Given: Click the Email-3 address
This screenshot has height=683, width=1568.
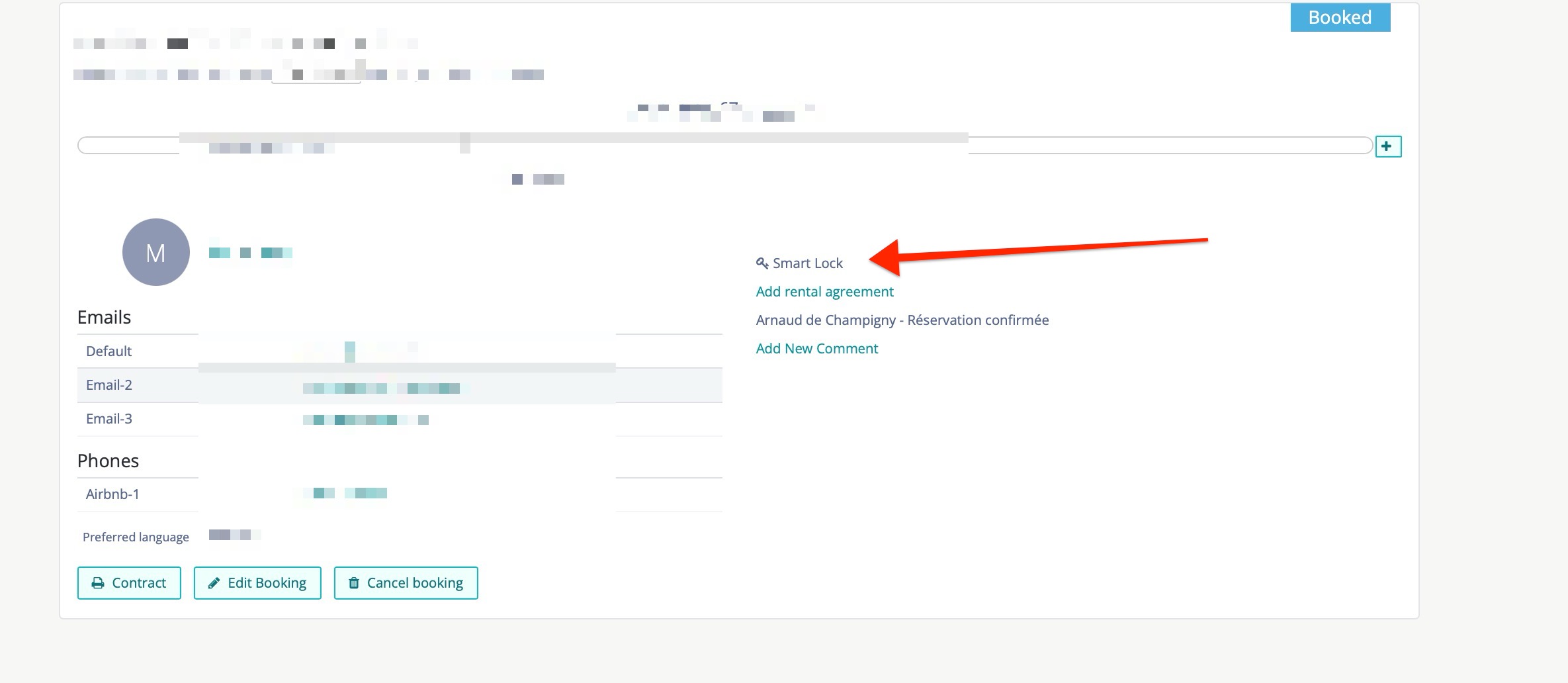Looking at the screenshot, I should [x=366, y=420].
